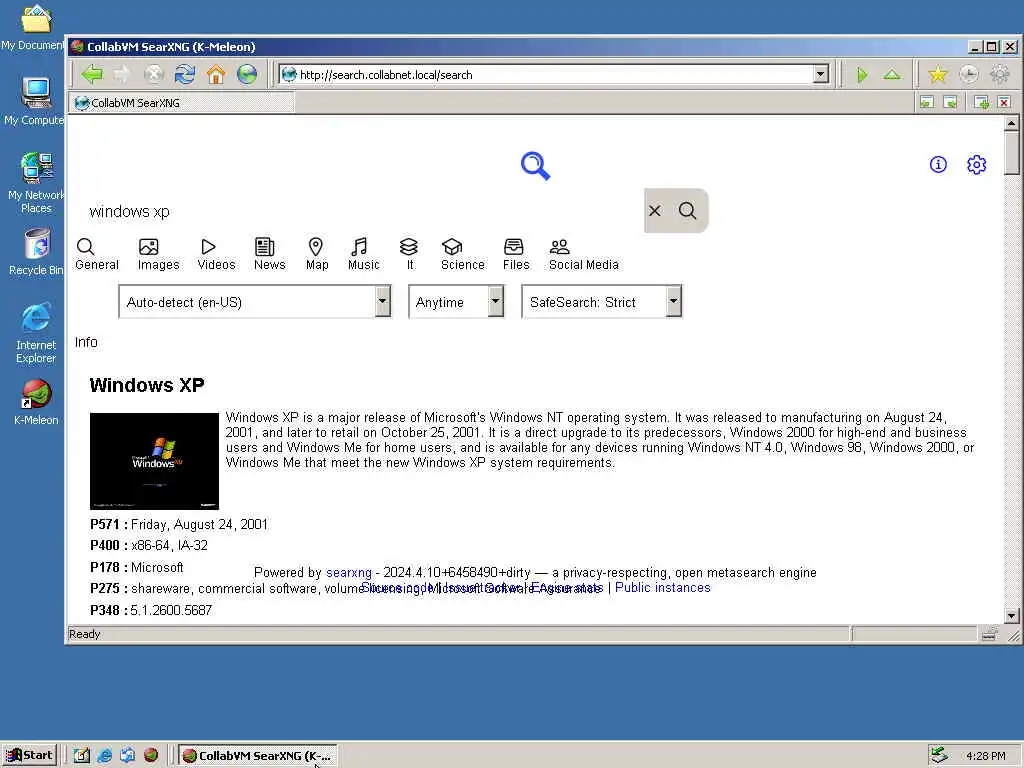The image size is (1024, 768).
Task: Go to the Home page icon
Action: tap(216, 74)
